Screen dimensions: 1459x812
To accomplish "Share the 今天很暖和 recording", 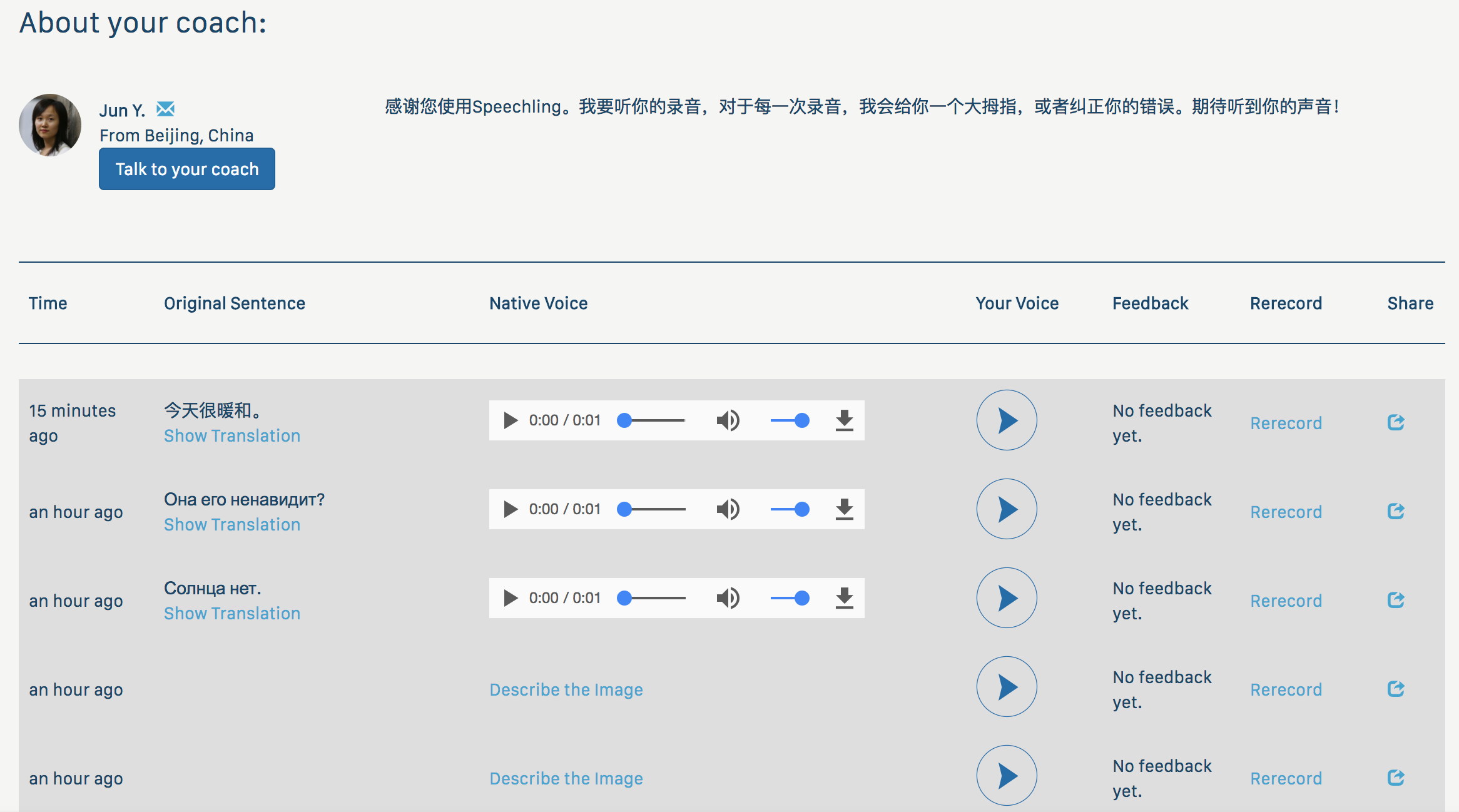I will point(1396,422).
